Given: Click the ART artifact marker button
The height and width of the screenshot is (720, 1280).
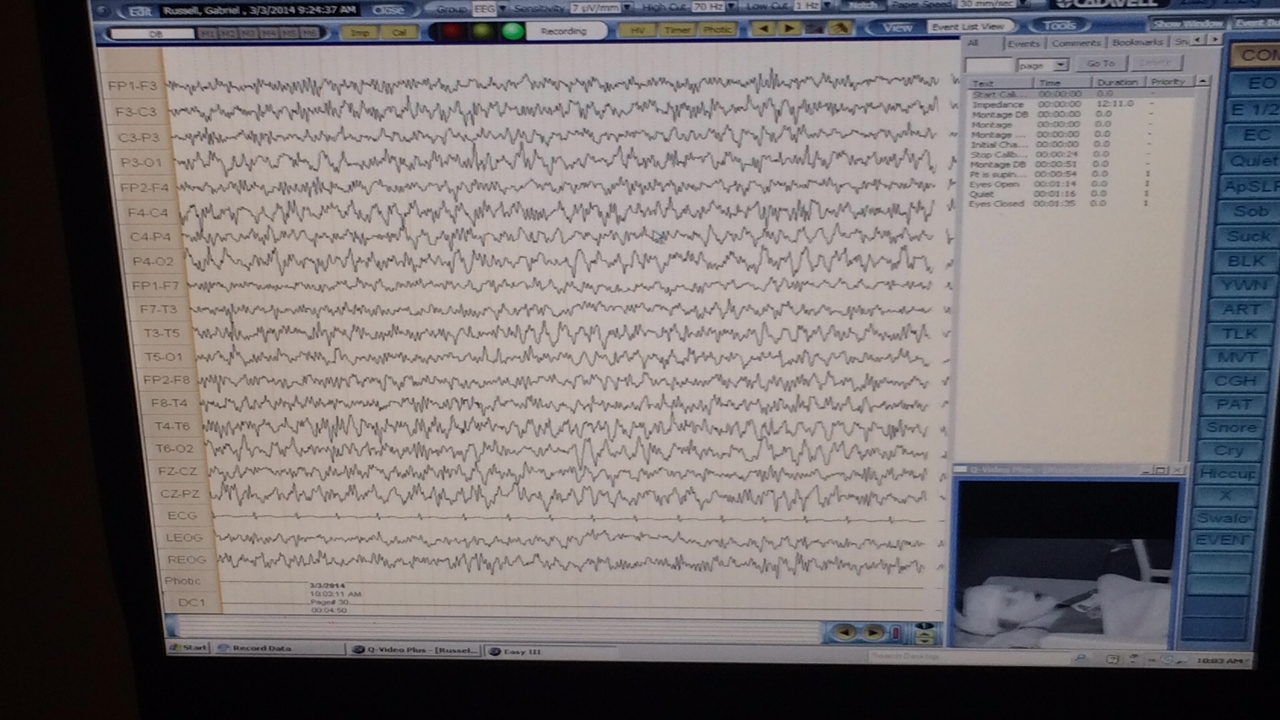Looking at the screenshot, I should pyautogui.click(x=1241, y=310).
